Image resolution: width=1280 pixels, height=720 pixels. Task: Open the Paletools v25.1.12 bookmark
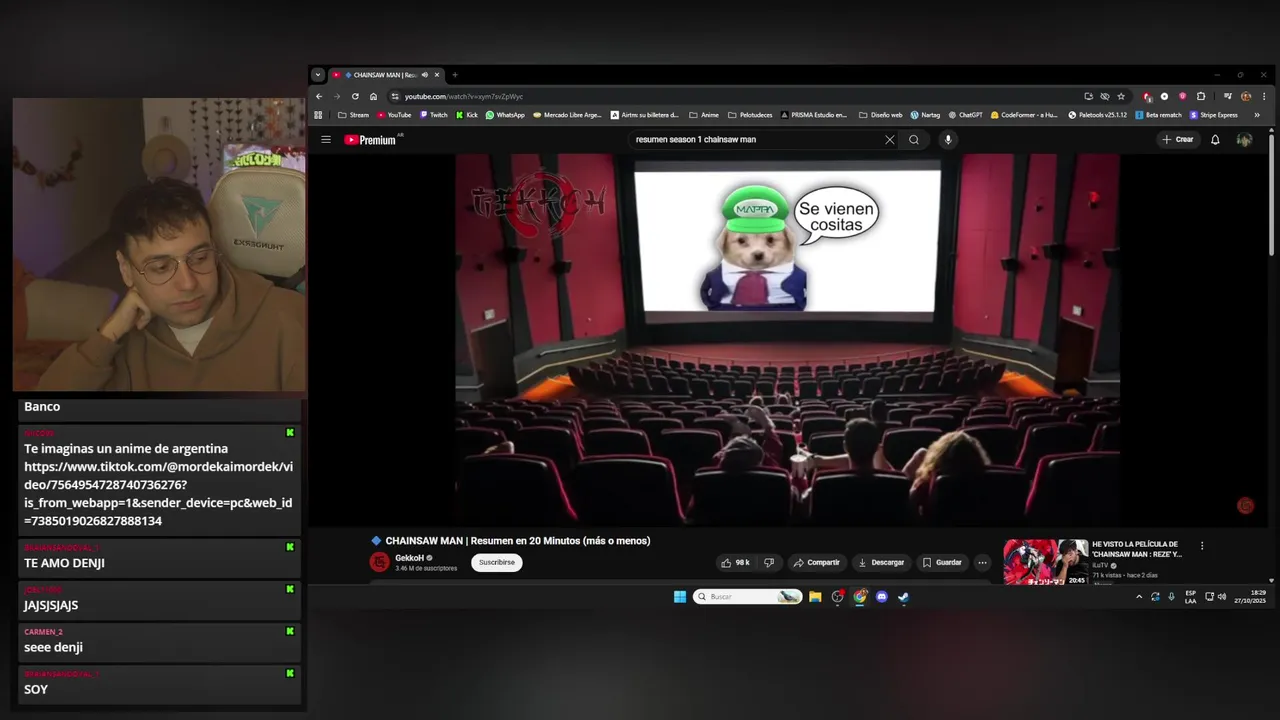(1097, 115)
